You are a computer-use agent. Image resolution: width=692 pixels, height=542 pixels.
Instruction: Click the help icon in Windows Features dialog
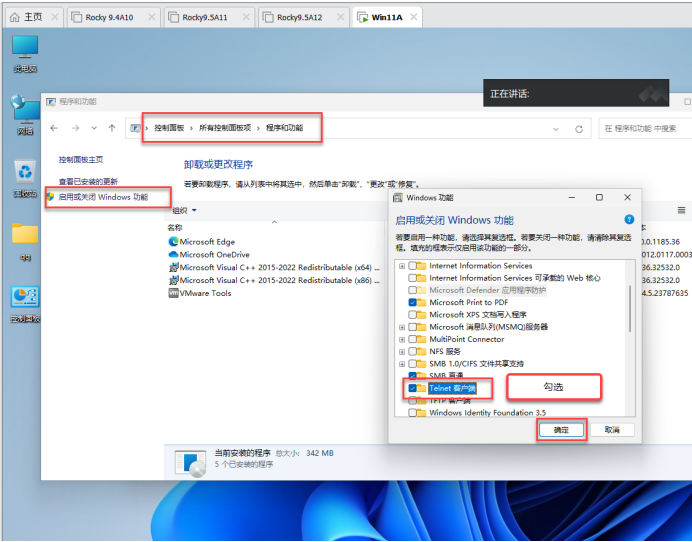point(629,219)
